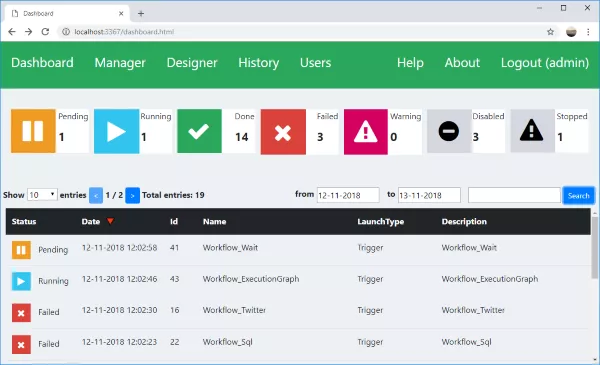Image resolution: width=600 pixels, height=365 pixels.
Task: Close the Dashboard browser tab
Action: [x=121, y=13]
